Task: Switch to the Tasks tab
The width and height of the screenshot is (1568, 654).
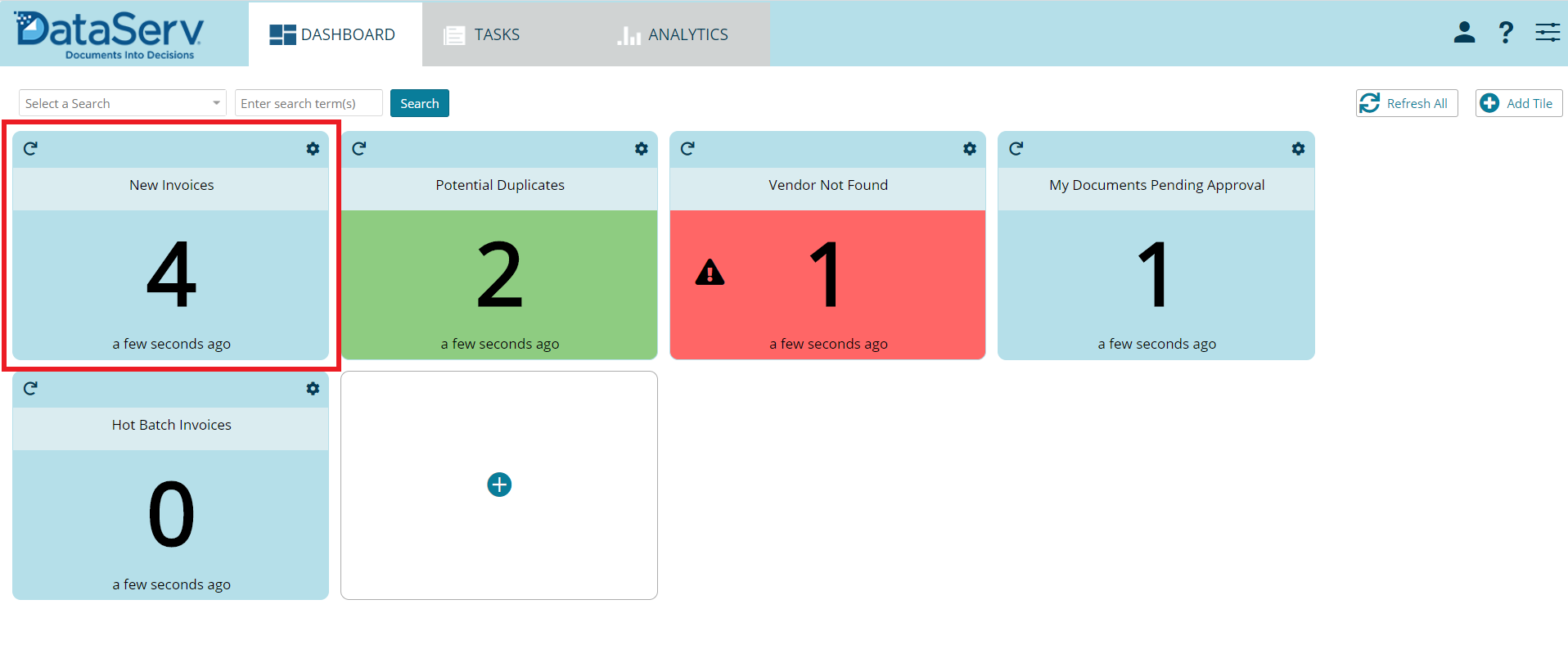Action: click(x=482, y=34)
